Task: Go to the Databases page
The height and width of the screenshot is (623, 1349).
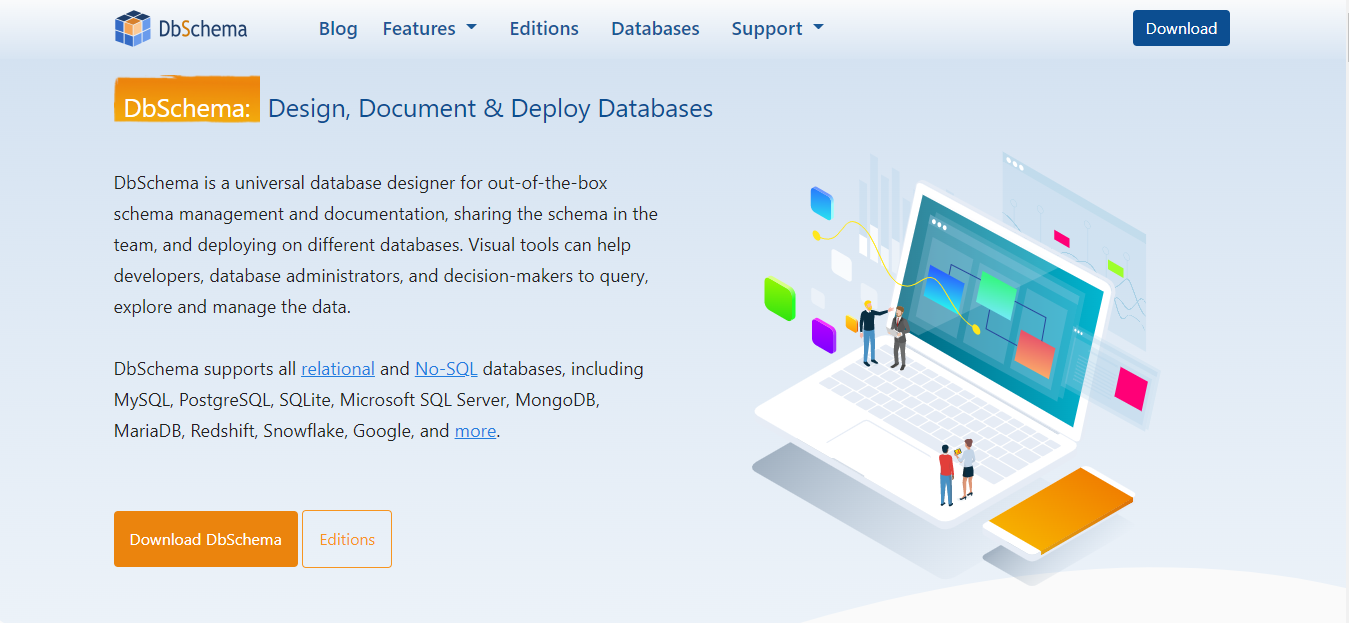Action: (x=655, y=29)
